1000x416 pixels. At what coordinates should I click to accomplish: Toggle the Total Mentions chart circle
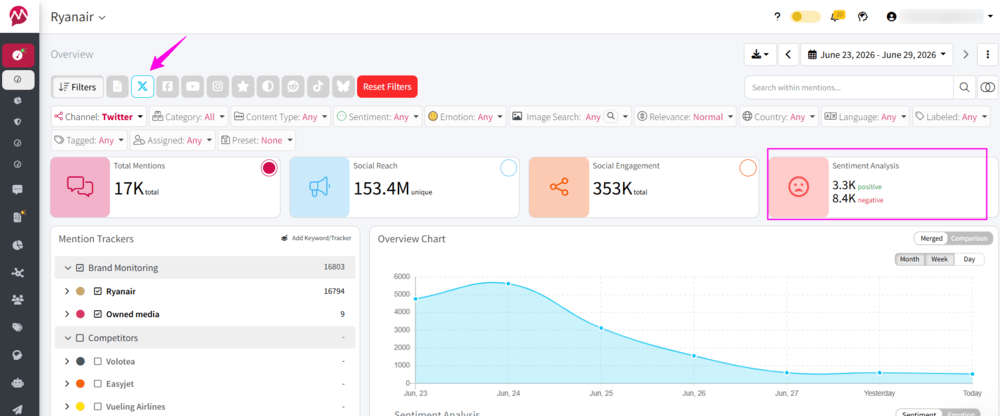269,168
